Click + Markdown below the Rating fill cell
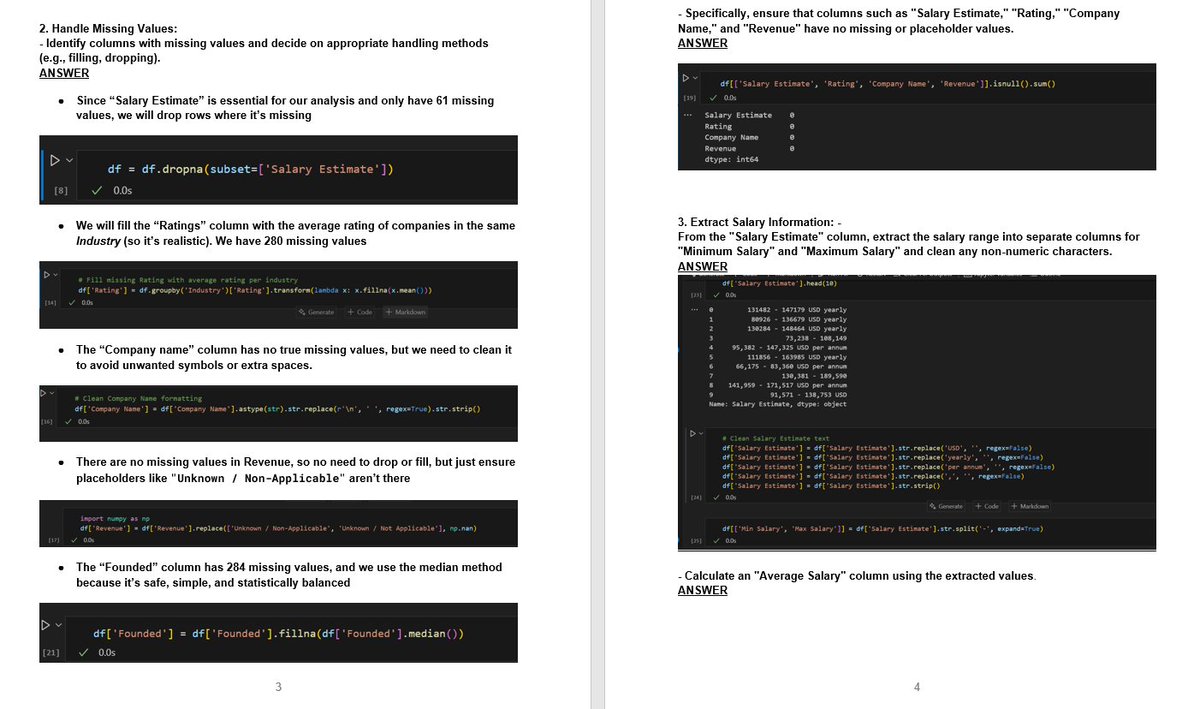Screen dimensions: 1200x709 (404, 312)
